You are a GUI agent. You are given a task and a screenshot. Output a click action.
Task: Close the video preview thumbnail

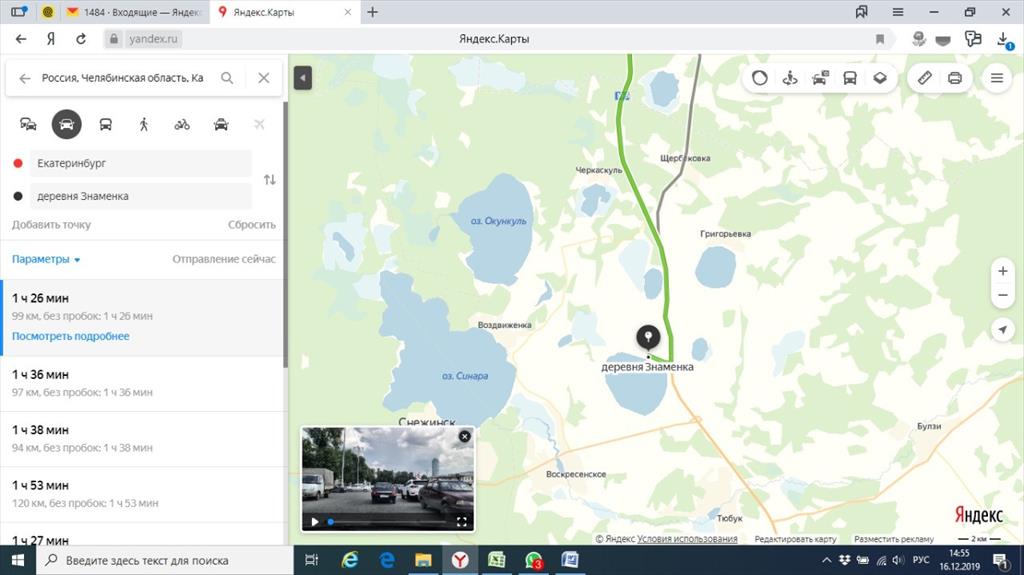(464, 436)
